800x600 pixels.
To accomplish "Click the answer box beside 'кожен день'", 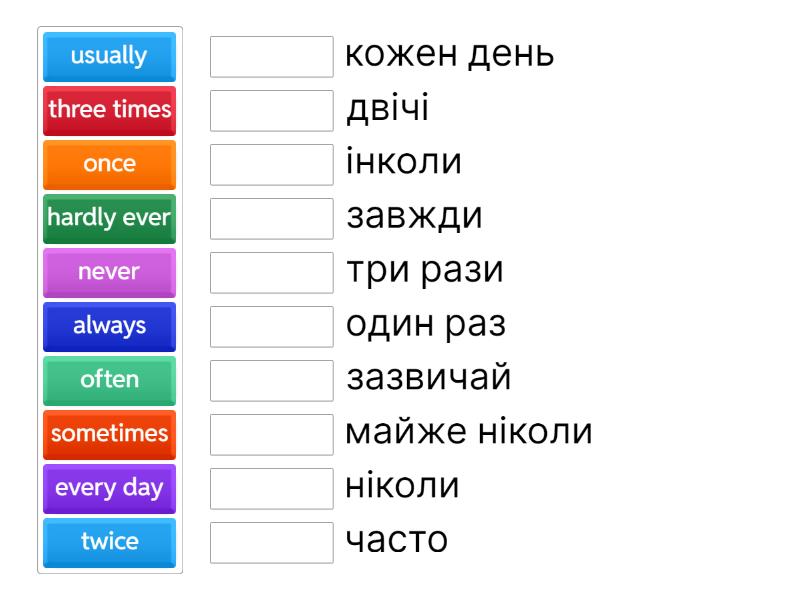I will click(271, 57).
